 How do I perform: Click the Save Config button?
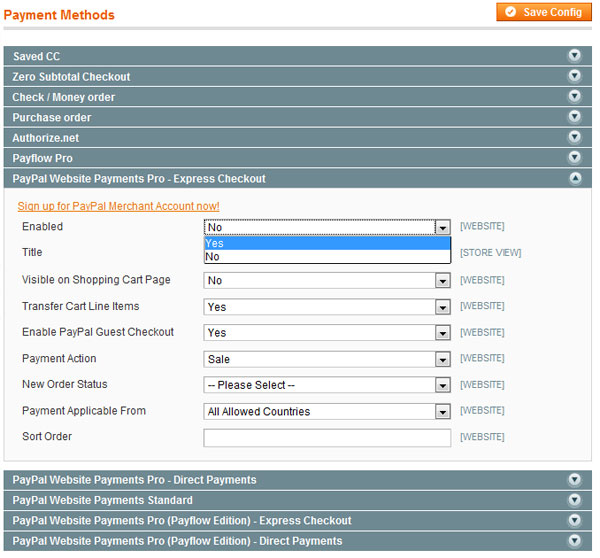543,12
